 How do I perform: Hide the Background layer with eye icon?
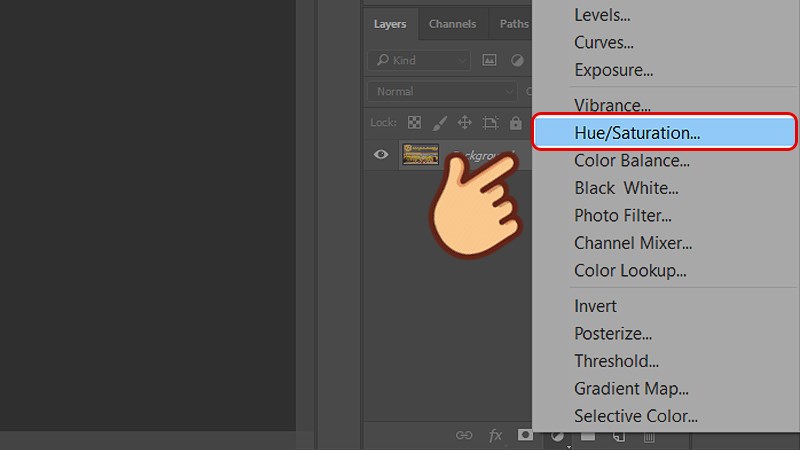pos(381,155)
